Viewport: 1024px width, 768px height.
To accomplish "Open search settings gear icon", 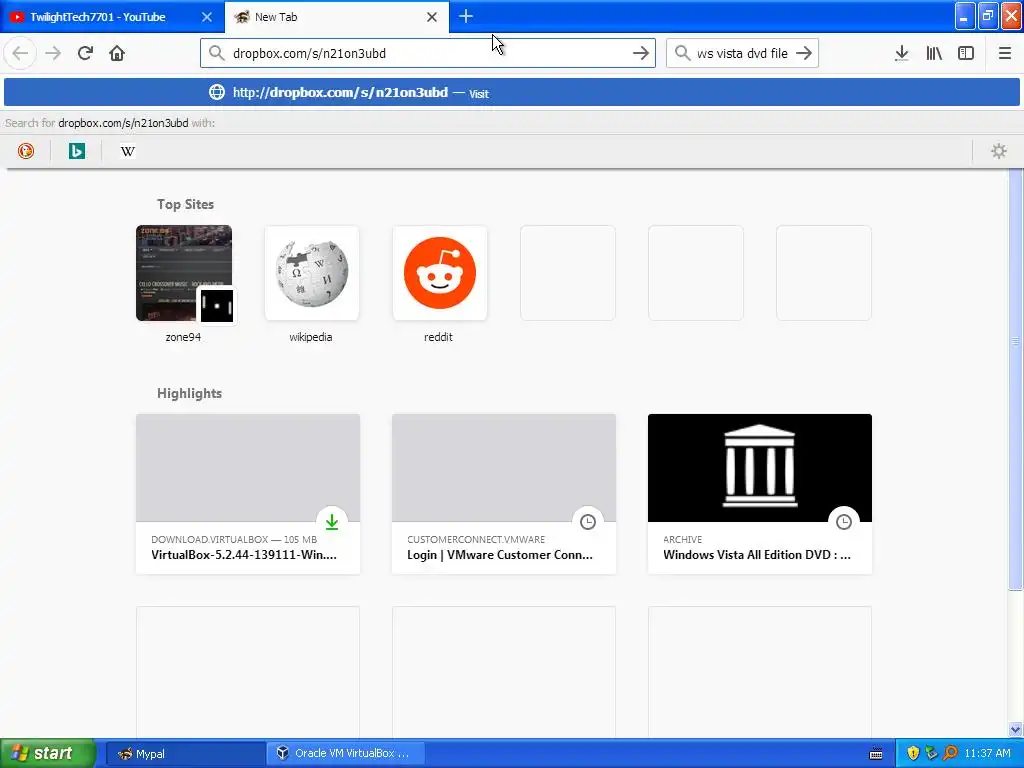I will (999, 151).
